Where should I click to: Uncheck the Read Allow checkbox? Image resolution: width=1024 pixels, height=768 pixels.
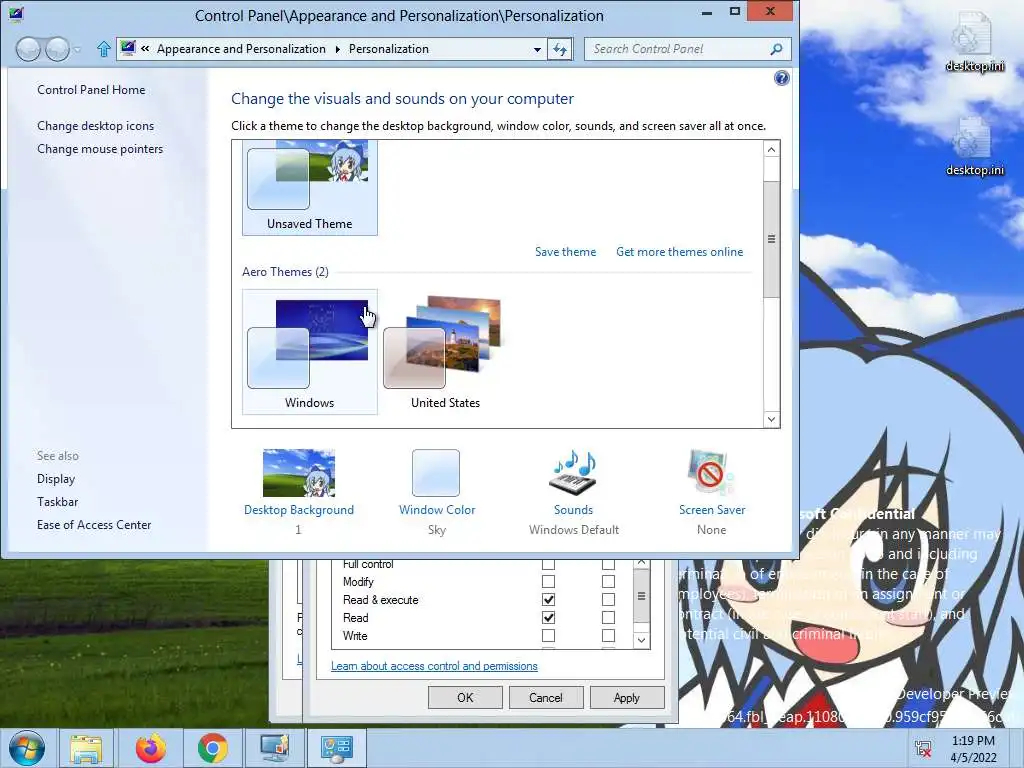549,618
